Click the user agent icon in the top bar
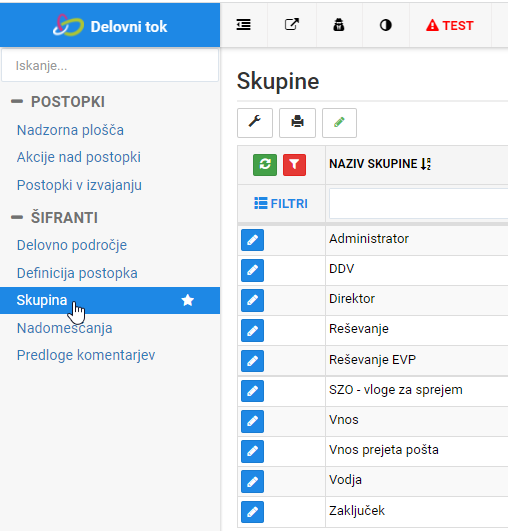This screenshot has width=508, height=531. click(339, 25)
